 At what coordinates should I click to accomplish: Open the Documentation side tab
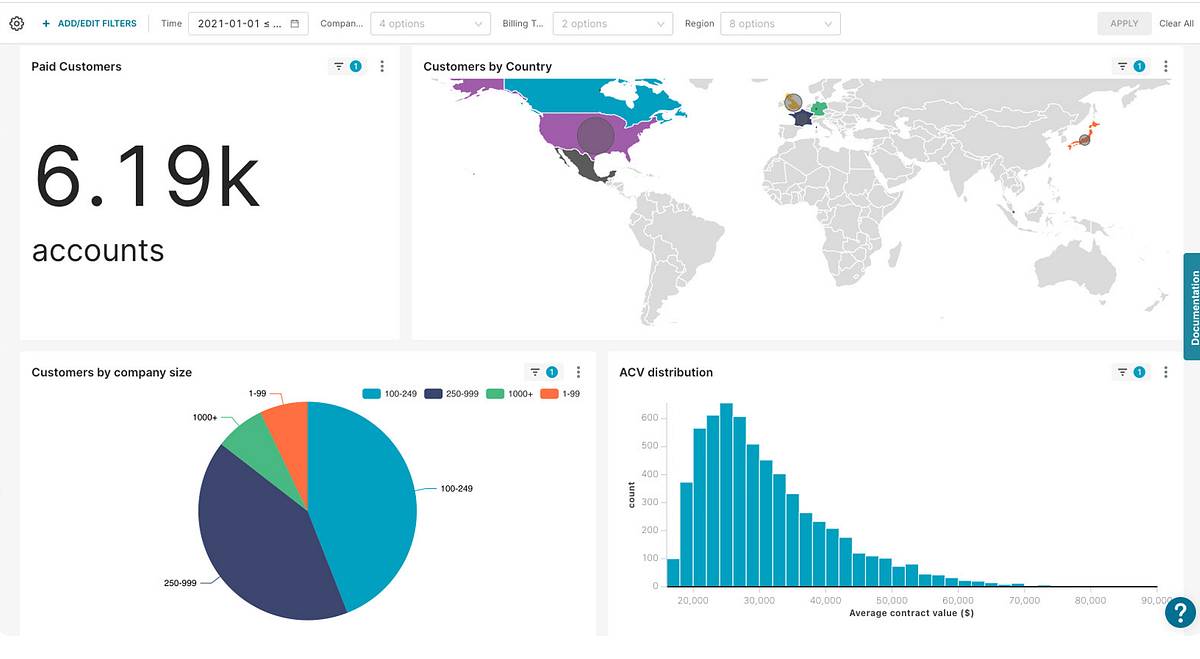click(x=1192, y=306)
